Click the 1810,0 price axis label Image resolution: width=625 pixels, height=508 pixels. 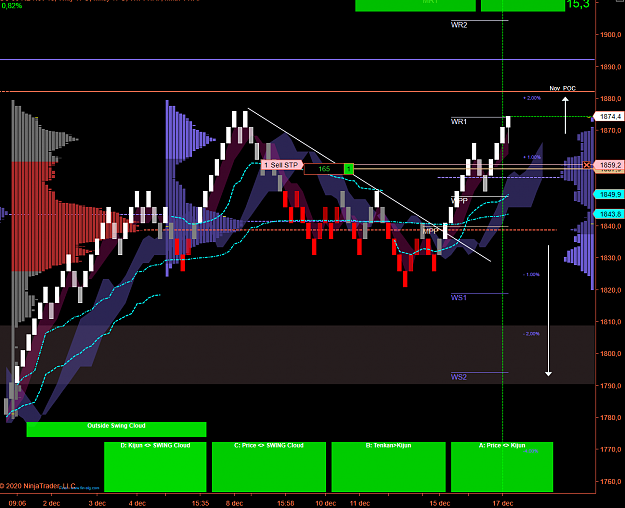(610, 322)
